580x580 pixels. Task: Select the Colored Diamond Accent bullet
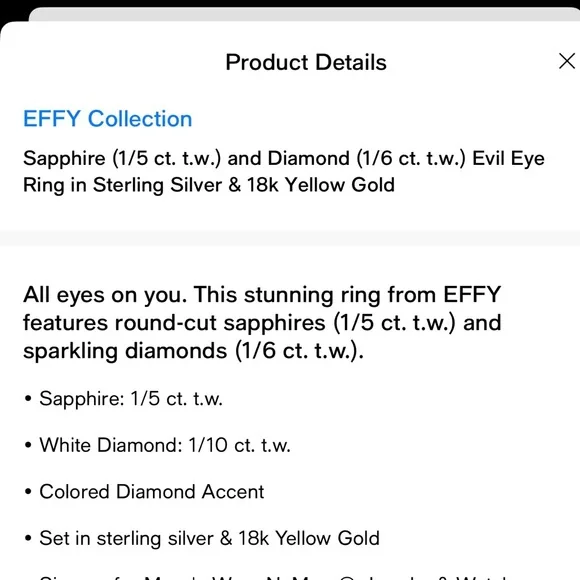[152, 492]
